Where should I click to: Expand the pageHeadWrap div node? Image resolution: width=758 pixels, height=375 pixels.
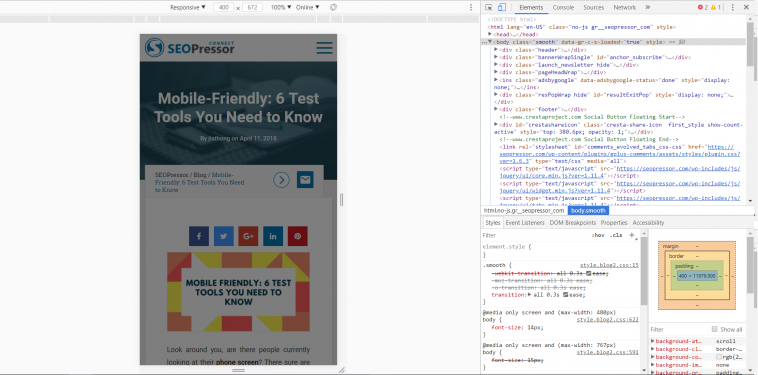496,72
